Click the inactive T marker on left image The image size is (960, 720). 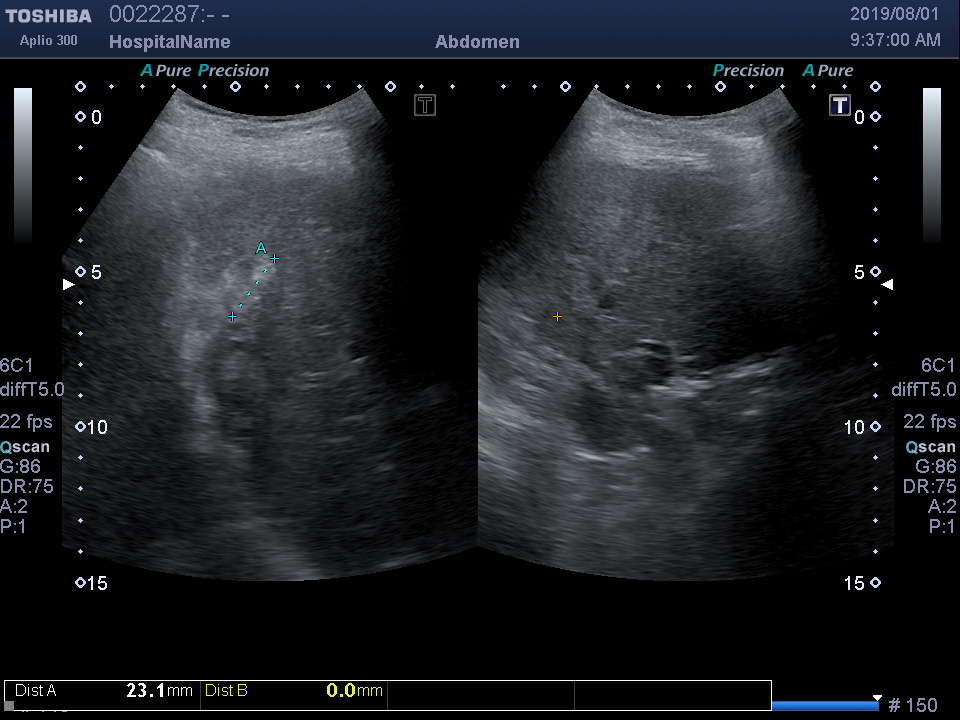pos(425,105)
